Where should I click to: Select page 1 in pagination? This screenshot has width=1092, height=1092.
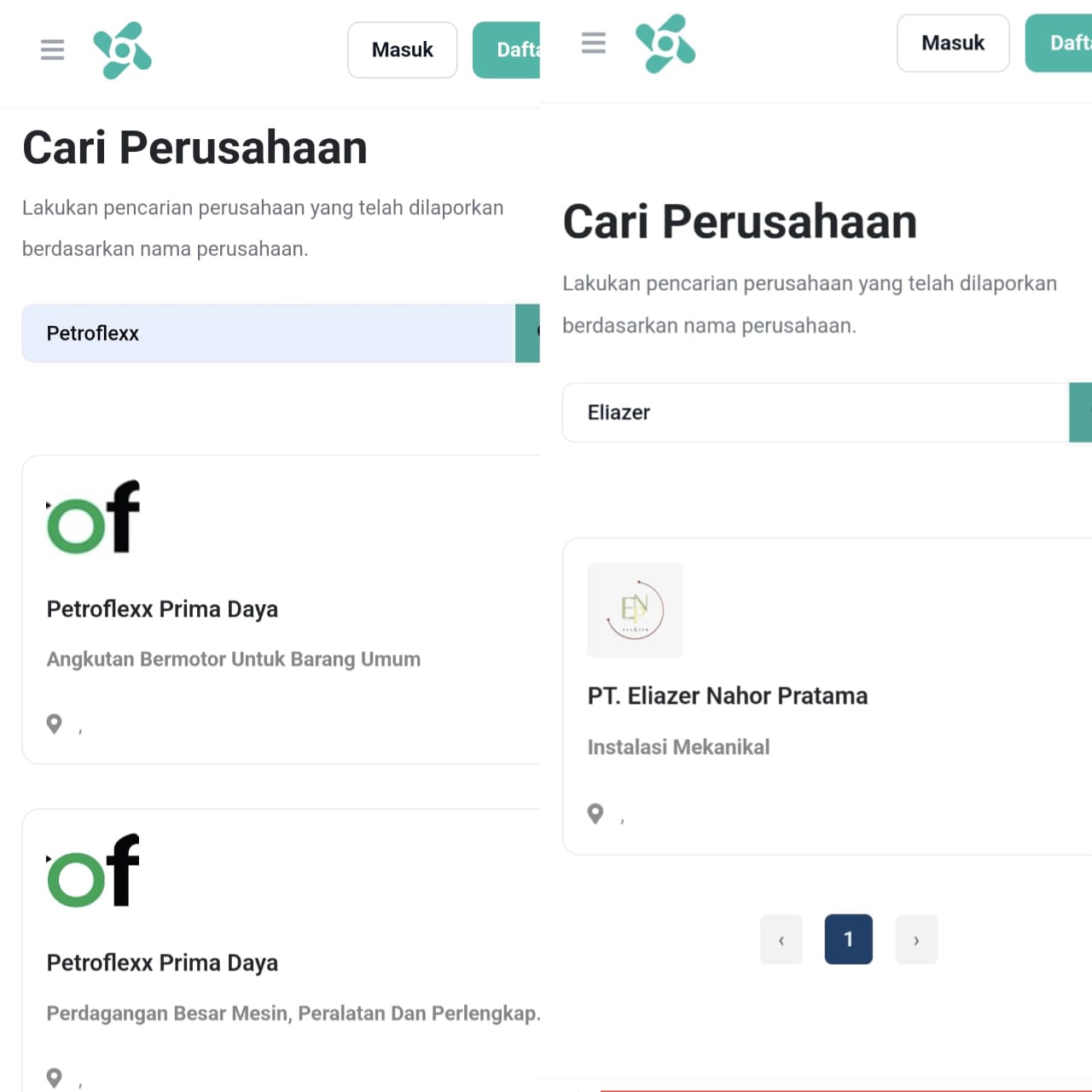tap(849, 939)
